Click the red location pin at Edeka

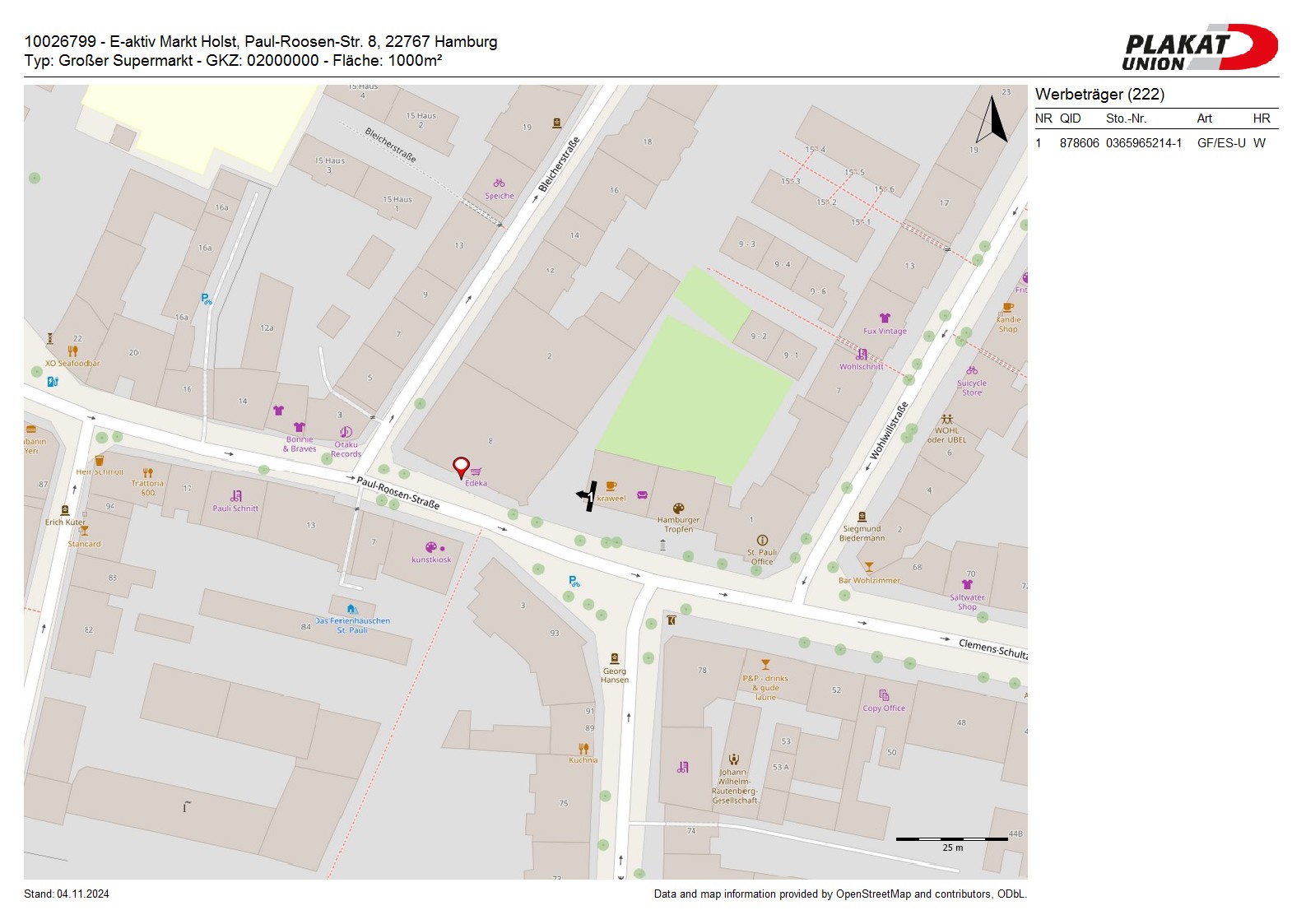click(x=461, y=467)
